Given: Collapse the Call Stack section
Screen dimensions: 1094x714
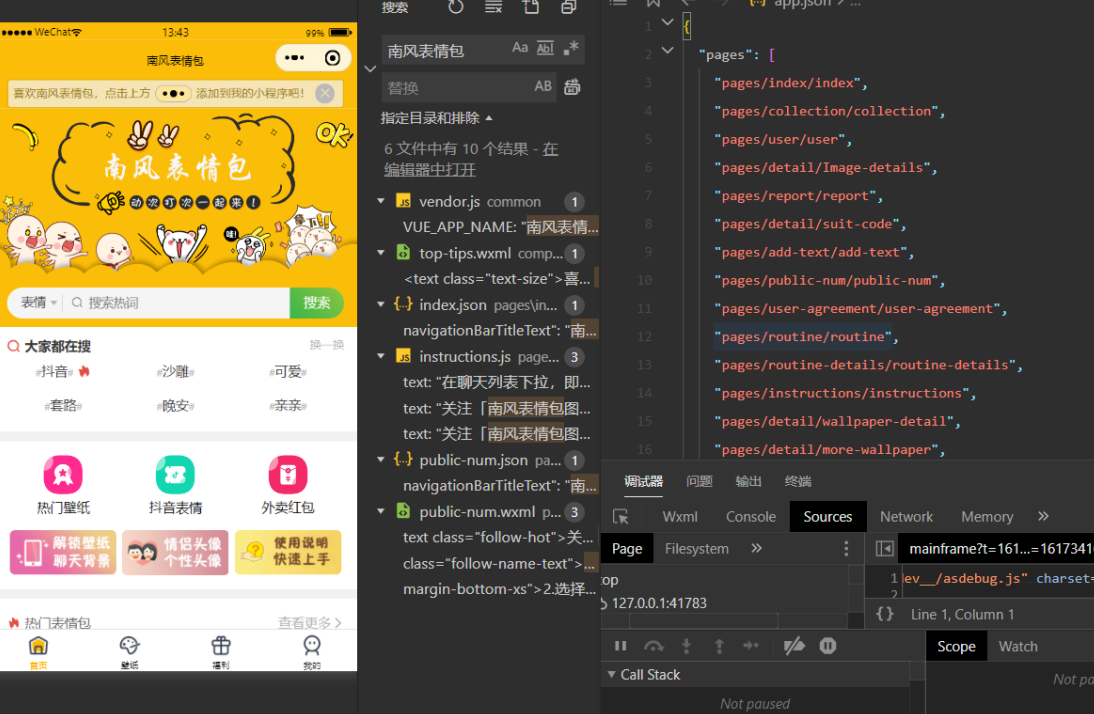Looking at the screenshot, I should (x=643, y=674).
